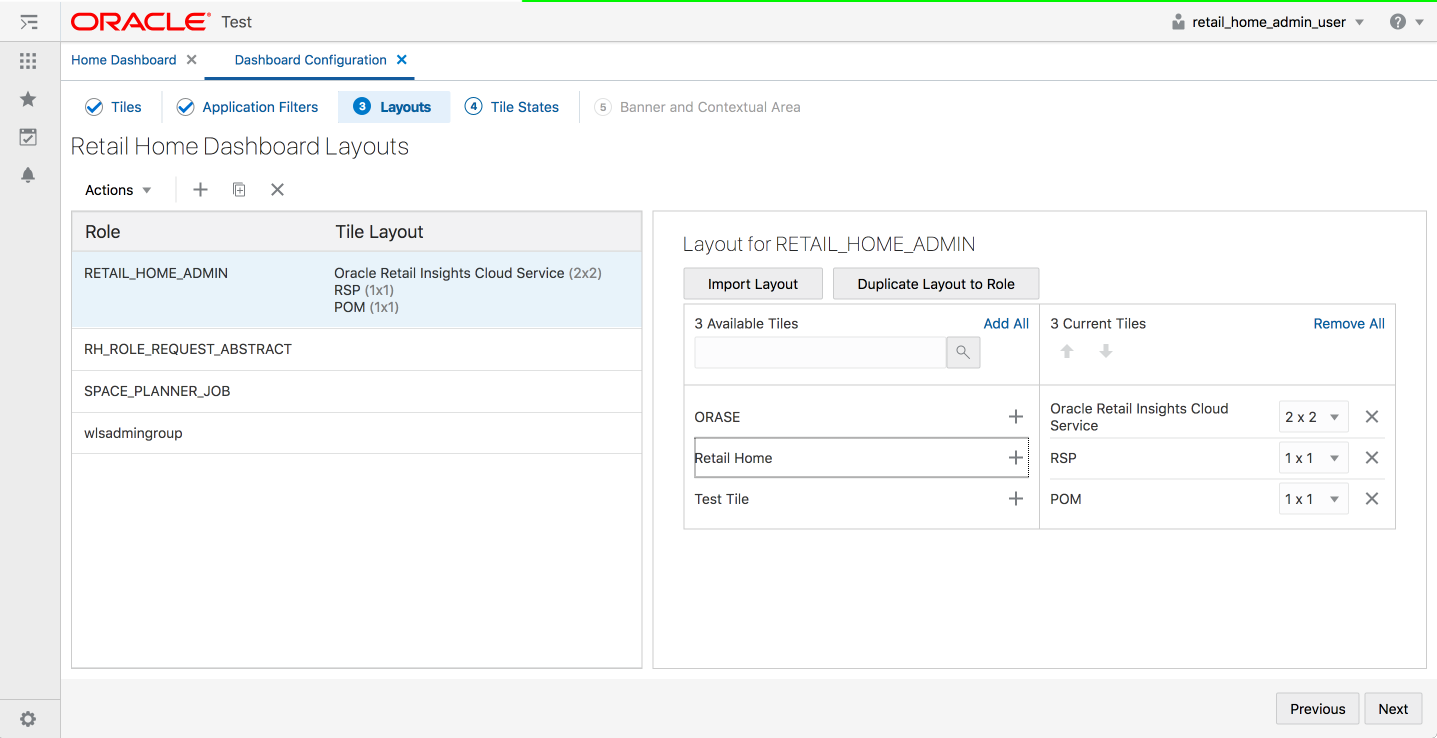Screen dimensions: 1437x738
Task: Click the search magnifier for available tiles
Action: coord(963,352)
